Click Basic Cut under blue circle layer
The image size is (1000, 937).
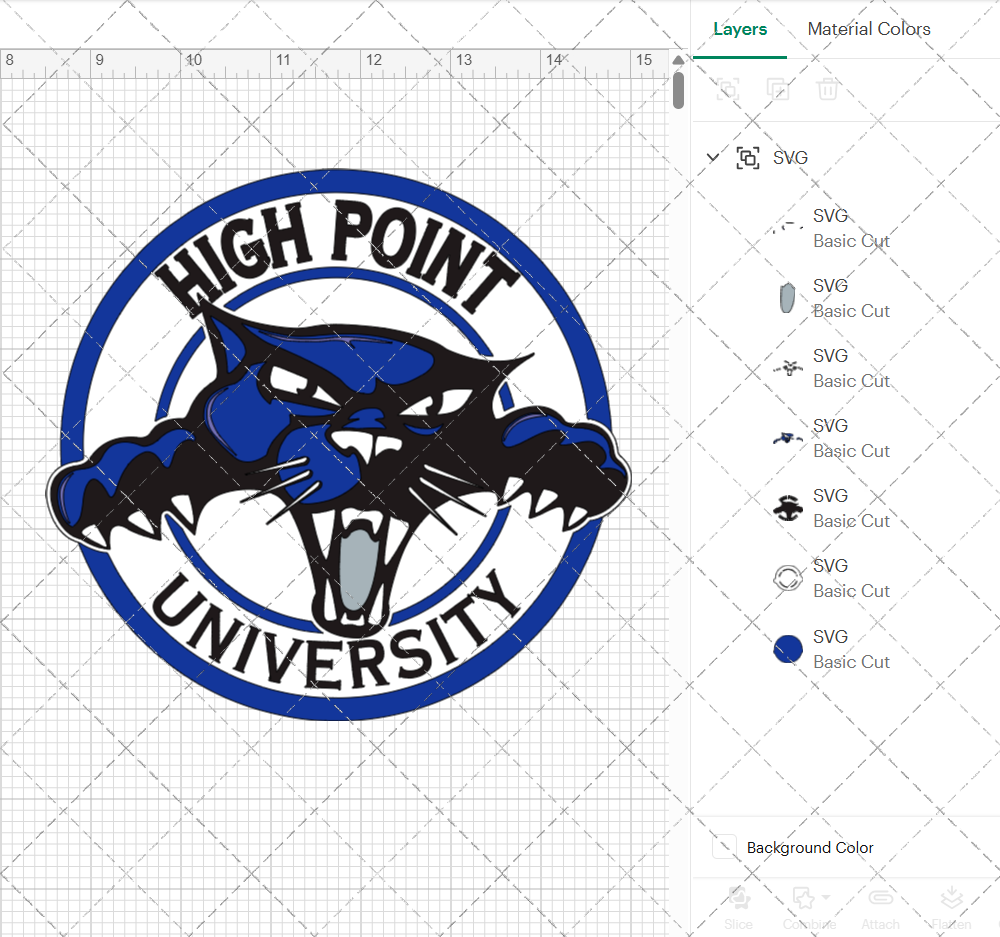pyautogui.click(x=851, y=662)
